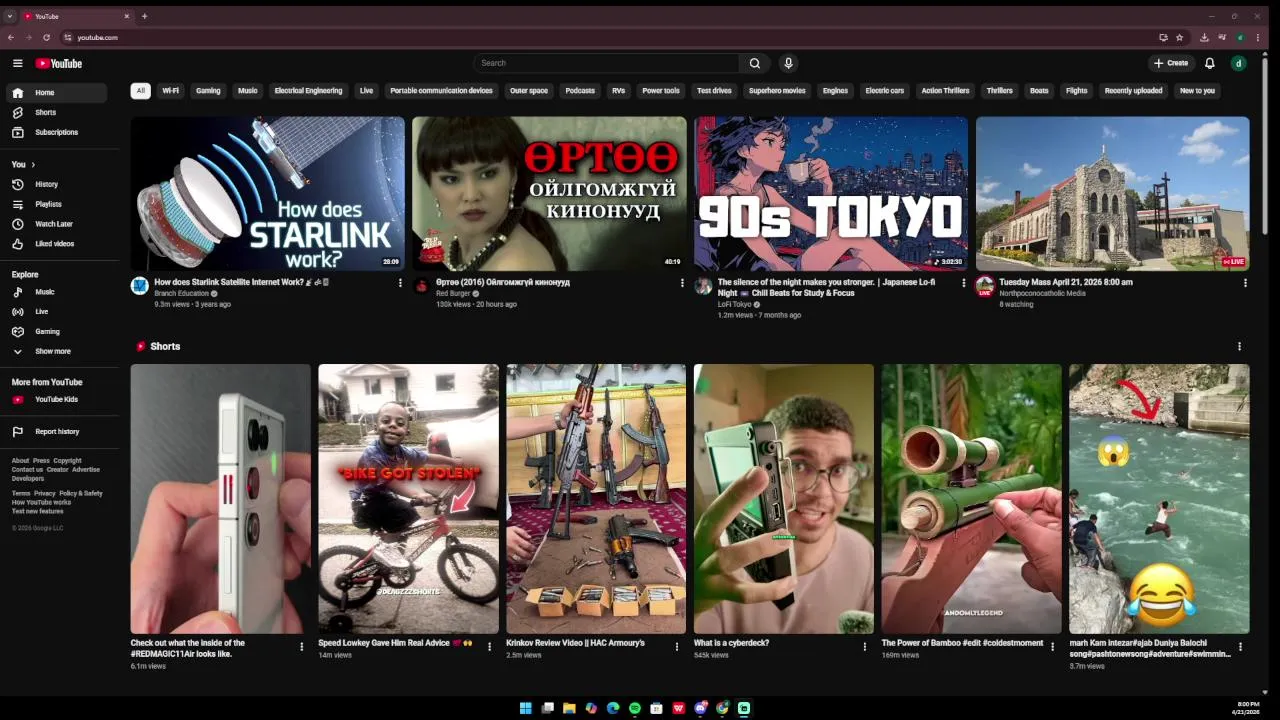Open Shorts shelf more options
The height and width of the screenshot is (720, 1280).
coord(1239,346)
